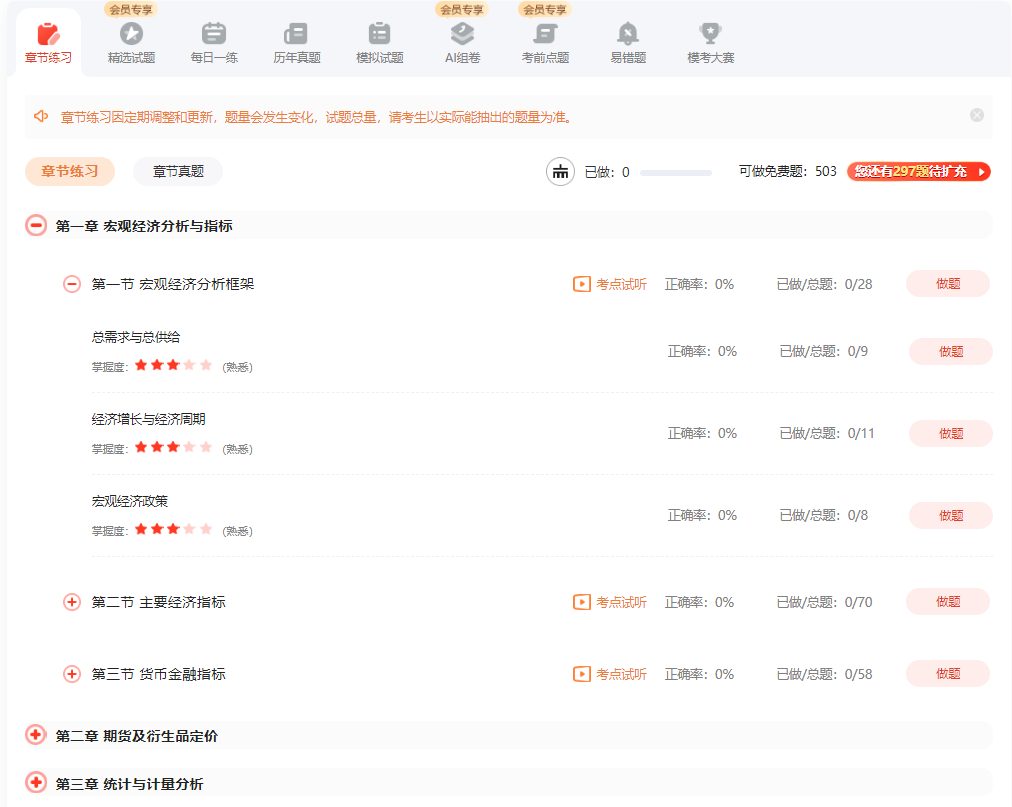Click 已做/总题: 0/9 value

[x=824, y=351]
